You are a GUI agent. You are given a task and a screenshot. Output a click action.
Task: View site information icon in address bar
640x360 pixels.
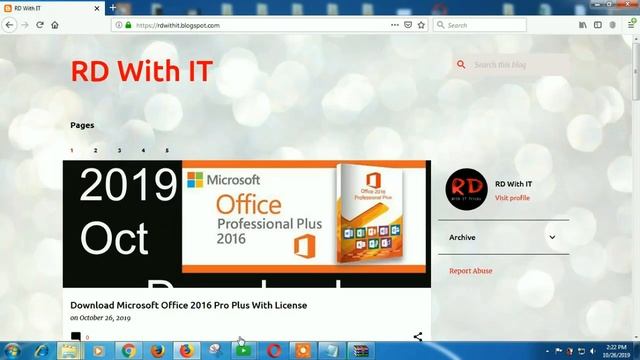pyautogui.click(x=119, y=25)
